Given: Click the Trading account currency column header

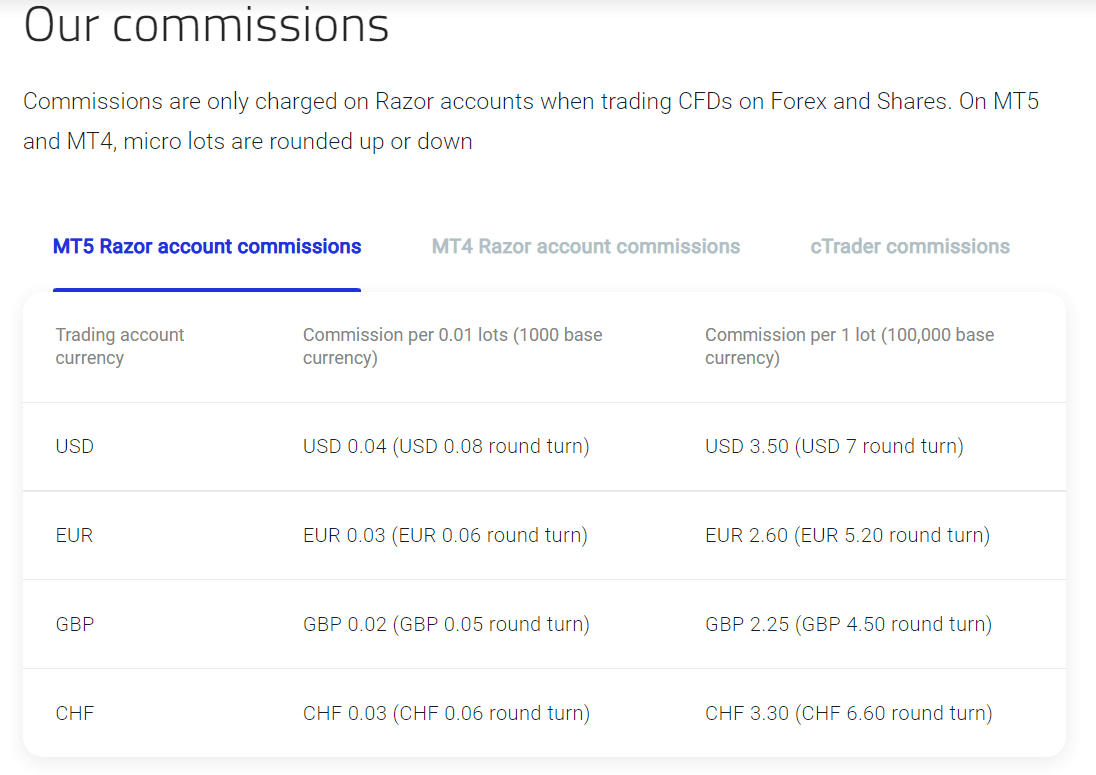Looking at the screenshot, I should point(120,346).
